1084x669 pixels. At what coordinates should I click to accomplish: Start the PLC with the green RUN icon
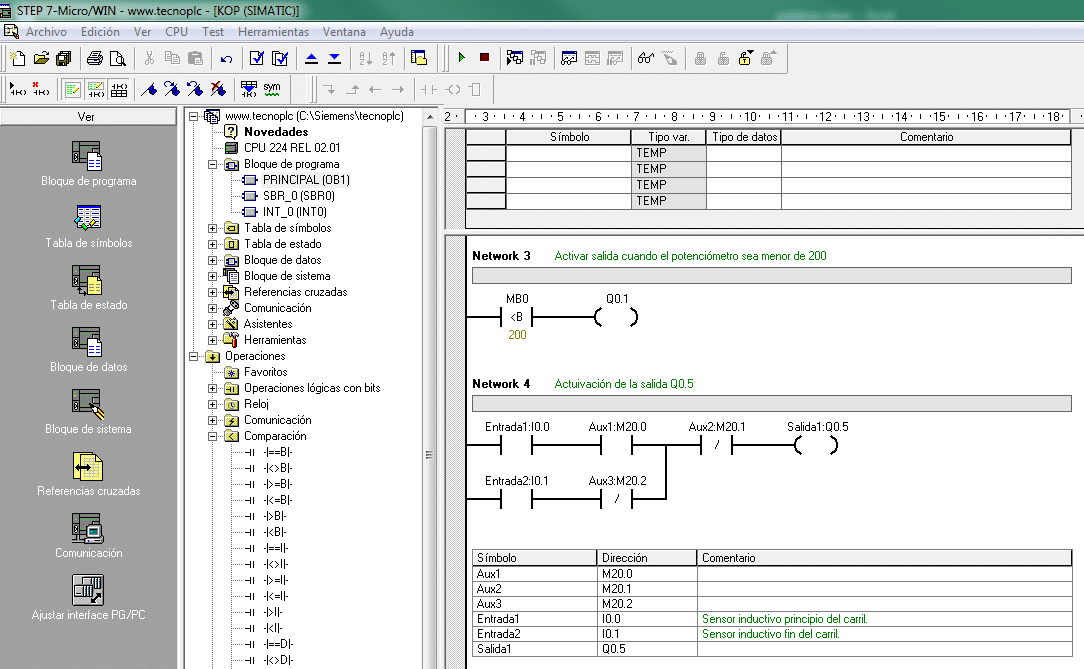(x=461, y=58)
